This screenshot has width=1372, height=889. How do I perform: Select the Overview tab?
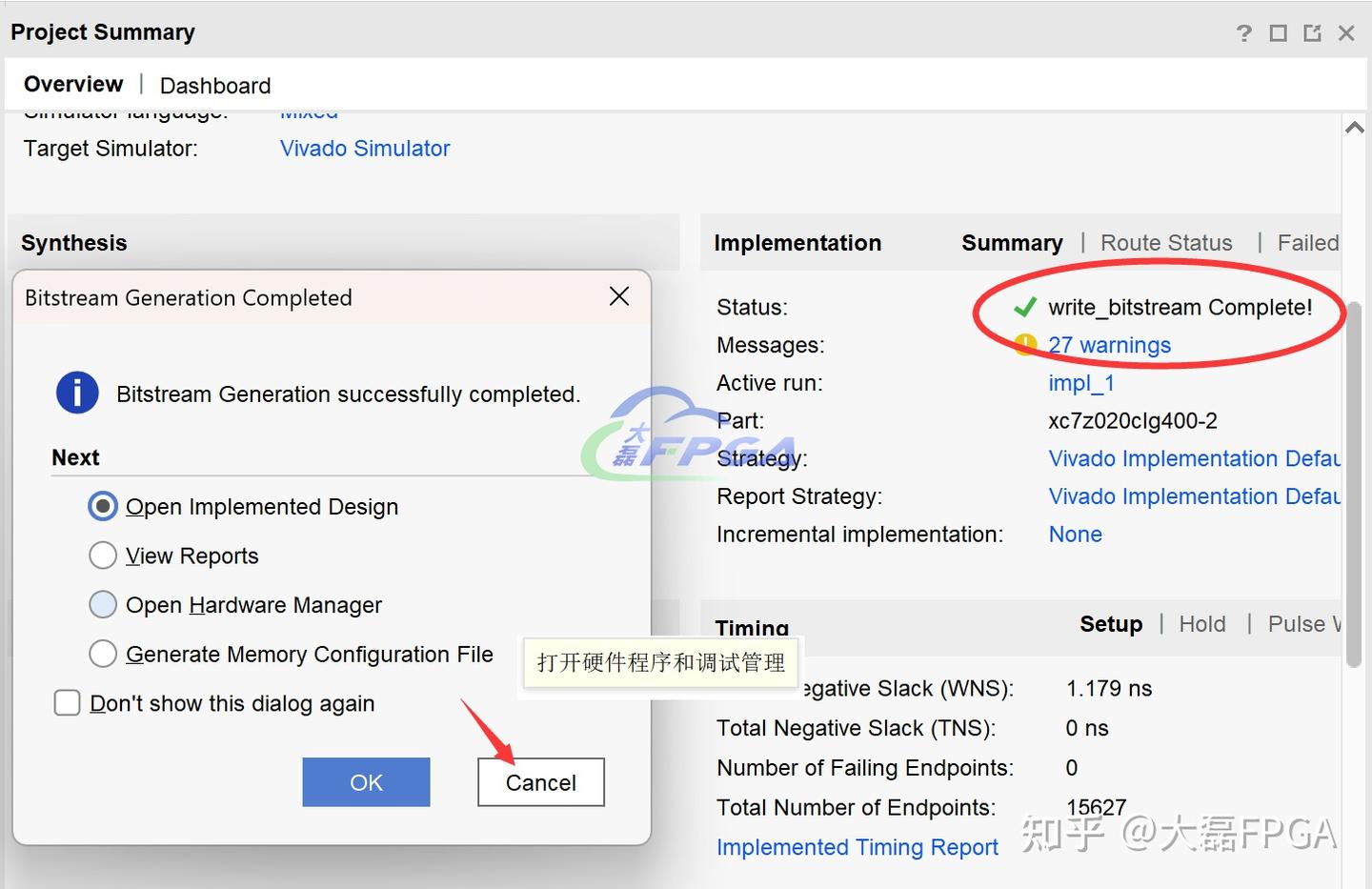(x=73, y=84)
